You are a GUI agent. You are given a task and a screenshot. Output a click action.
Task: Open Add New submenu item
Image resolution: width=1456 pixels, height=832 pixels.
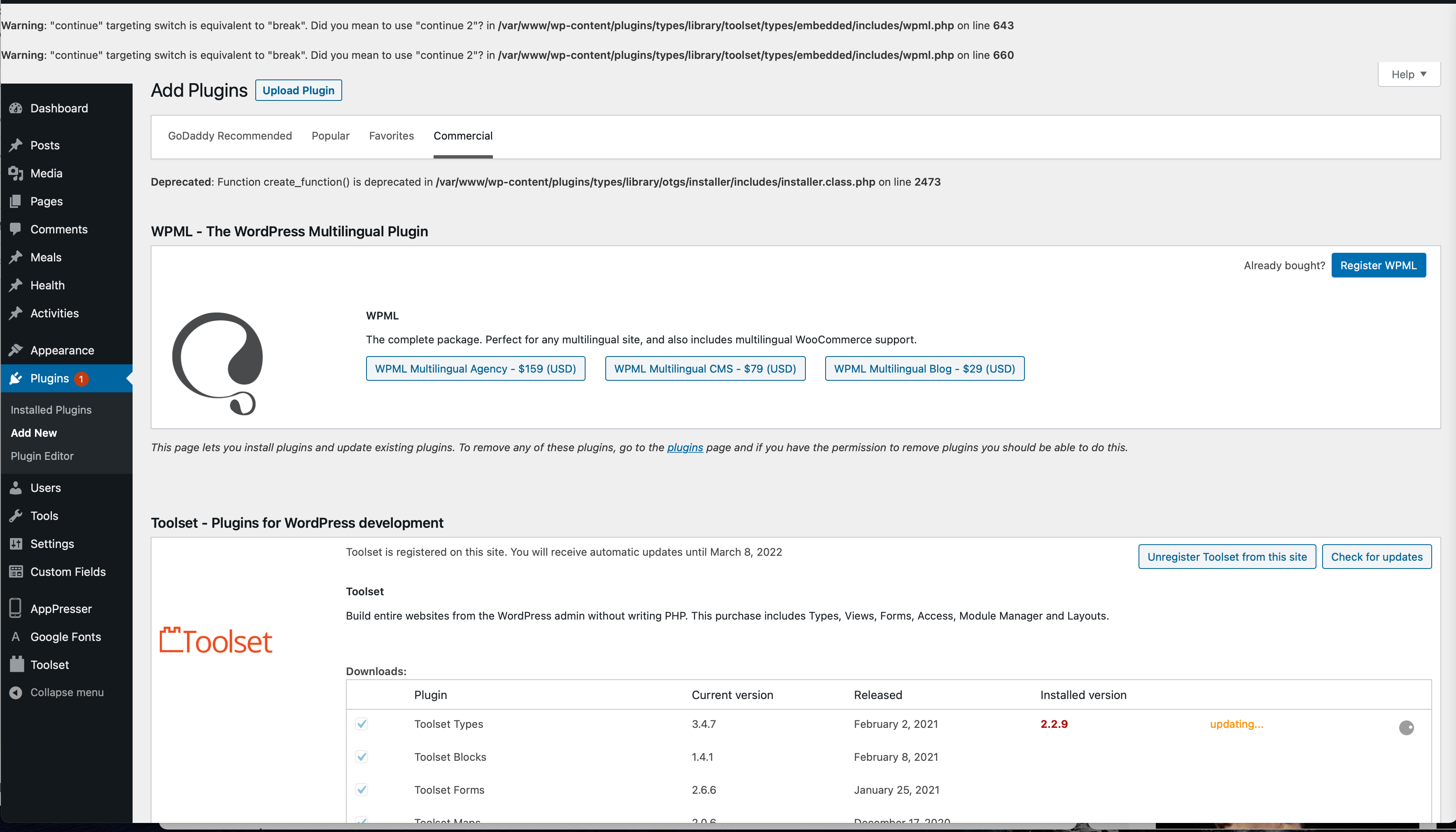click(34, 433)
